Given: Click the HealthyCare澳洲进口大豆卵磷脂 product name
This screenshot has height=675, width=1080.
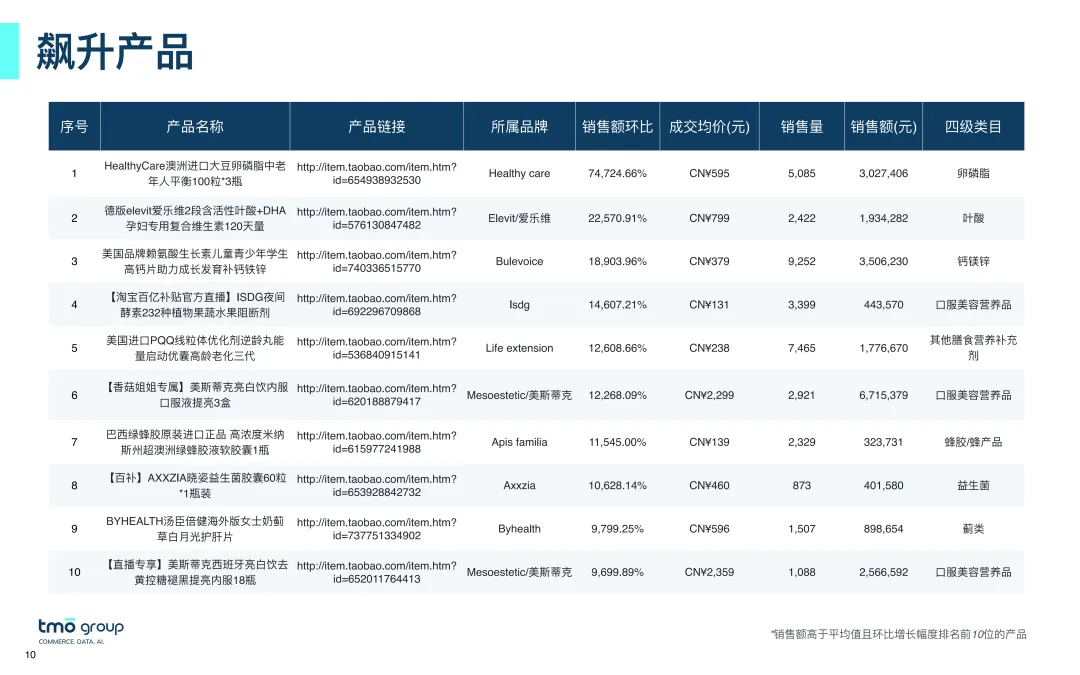Looking at the screenshot, I should pyautogui.click(x=195, y=174).
